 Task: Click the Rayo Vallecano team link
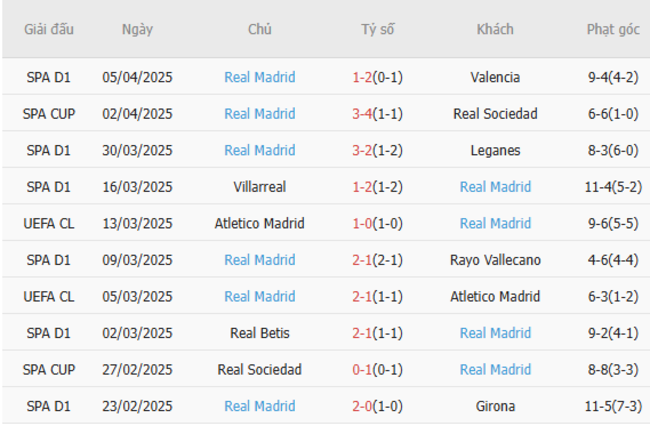495,260
